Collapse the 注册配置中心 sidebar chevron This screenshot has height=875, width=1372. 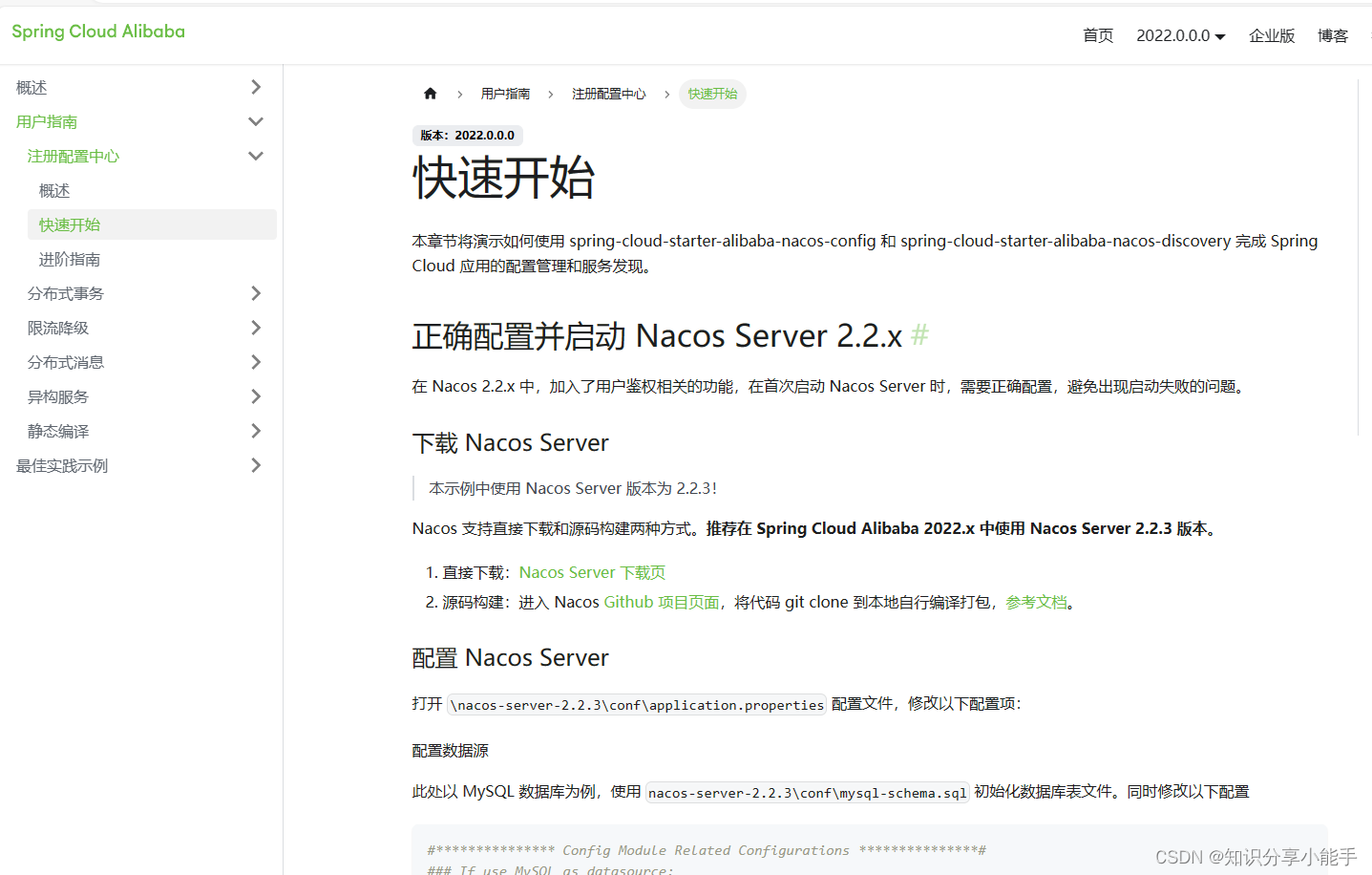click(255, 156)
